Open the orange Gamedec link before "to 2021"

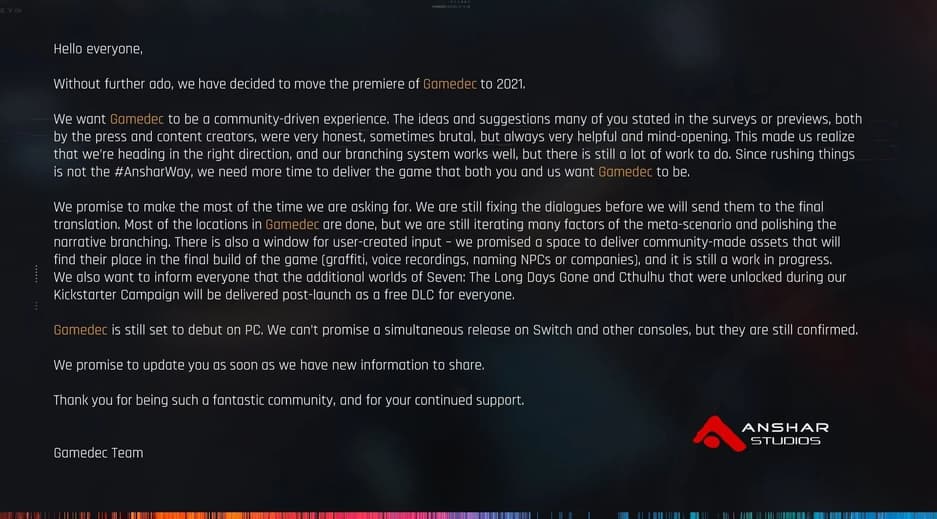coord(449,84)
